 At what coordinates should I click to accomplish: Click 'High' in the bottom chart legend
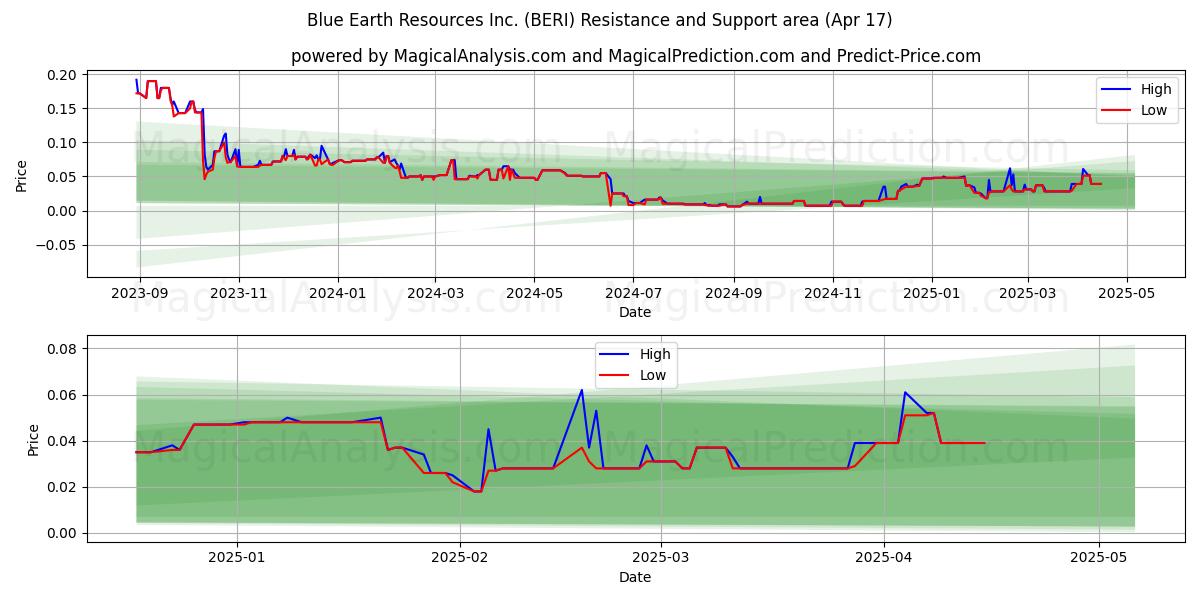click(655, 354)
